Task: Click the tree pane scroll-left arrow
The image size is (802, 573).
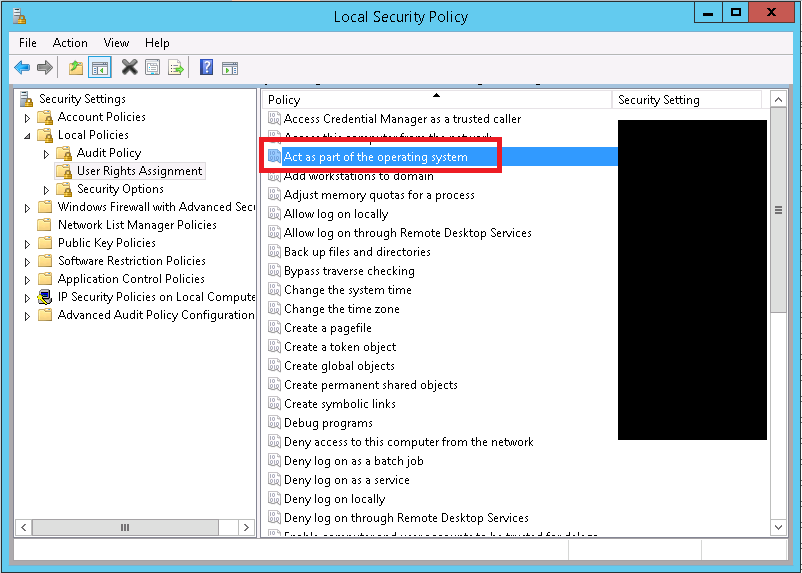Action: coord(24,527)
